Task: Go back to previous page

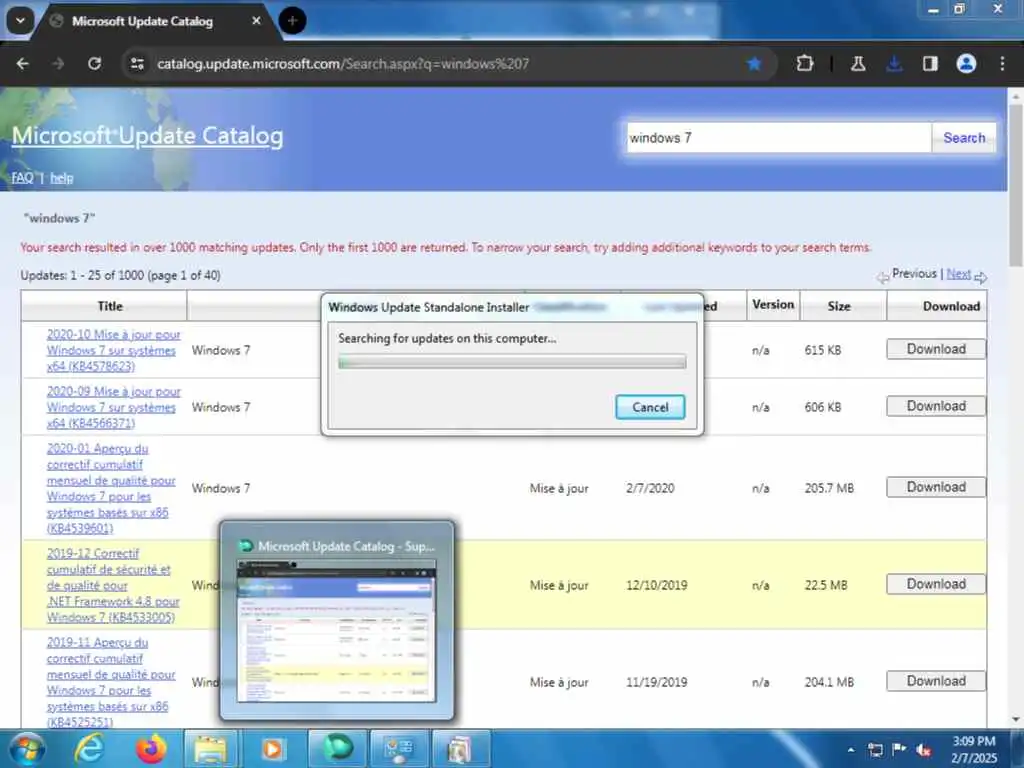Action: (x=22, y=63)
